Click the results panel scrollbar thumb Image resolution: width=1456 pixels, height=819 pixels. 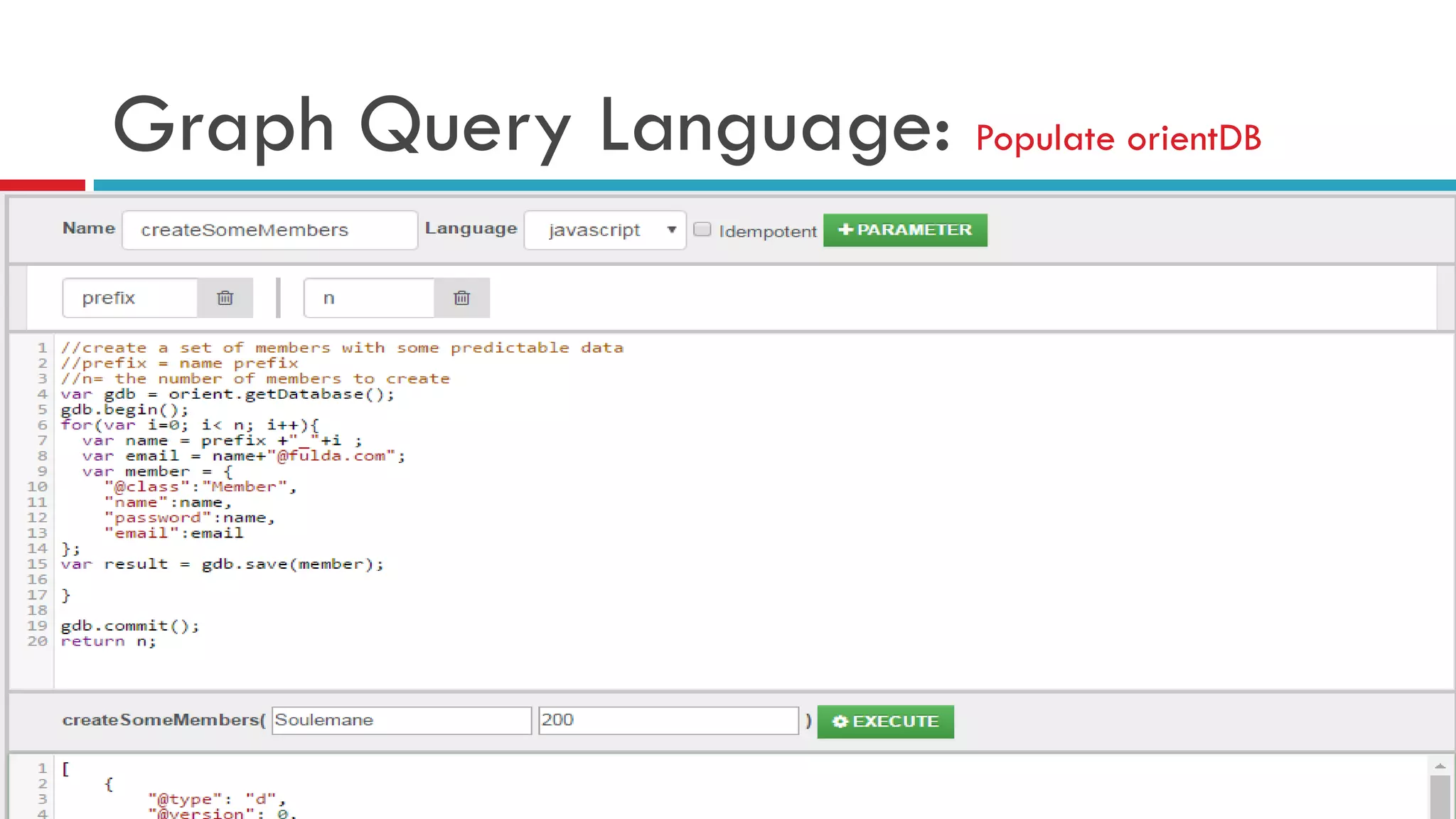tap(1440, 797)
